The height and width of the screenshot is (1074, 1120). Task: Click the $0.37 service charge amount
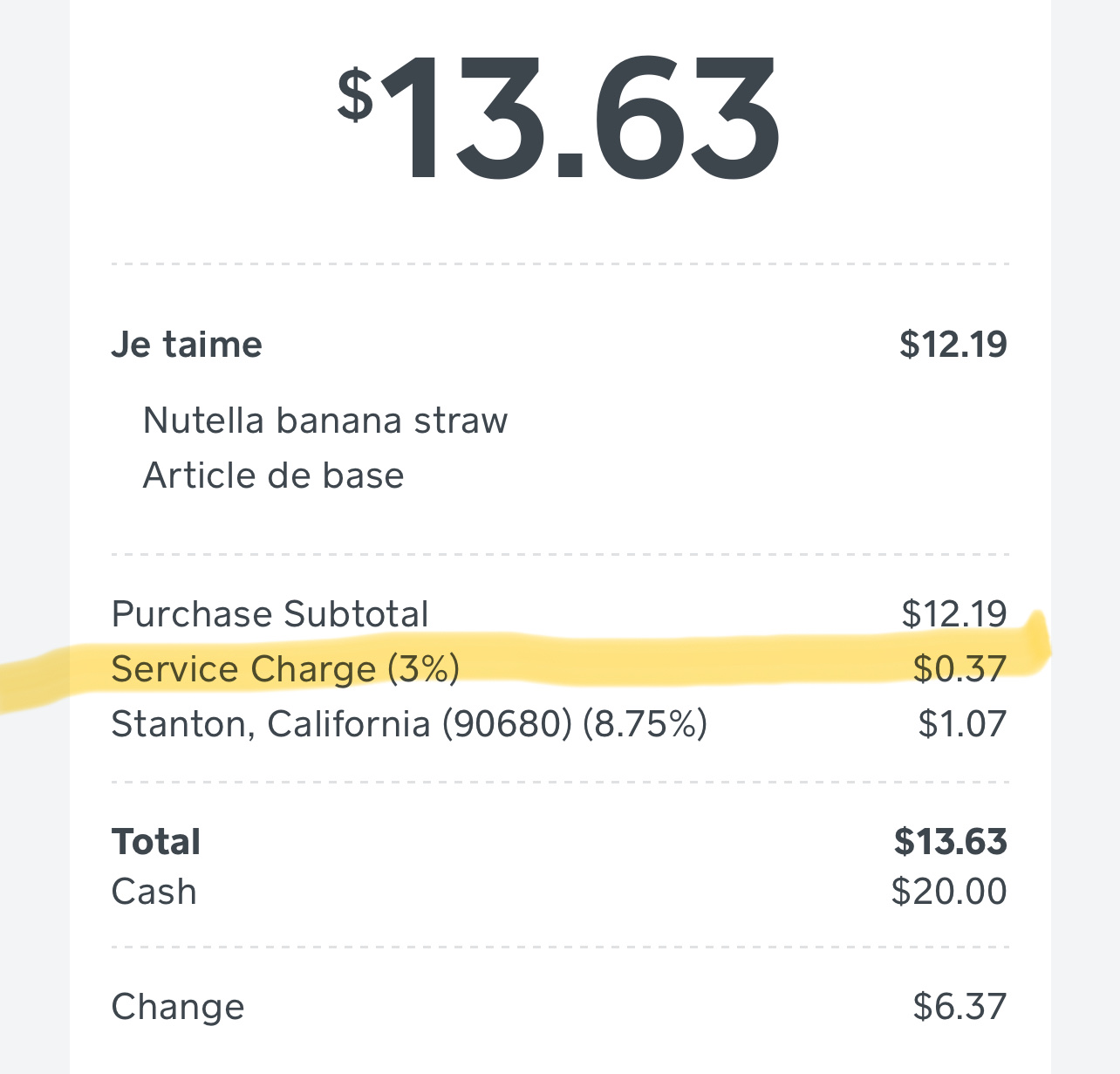click(x=960, y=669)
